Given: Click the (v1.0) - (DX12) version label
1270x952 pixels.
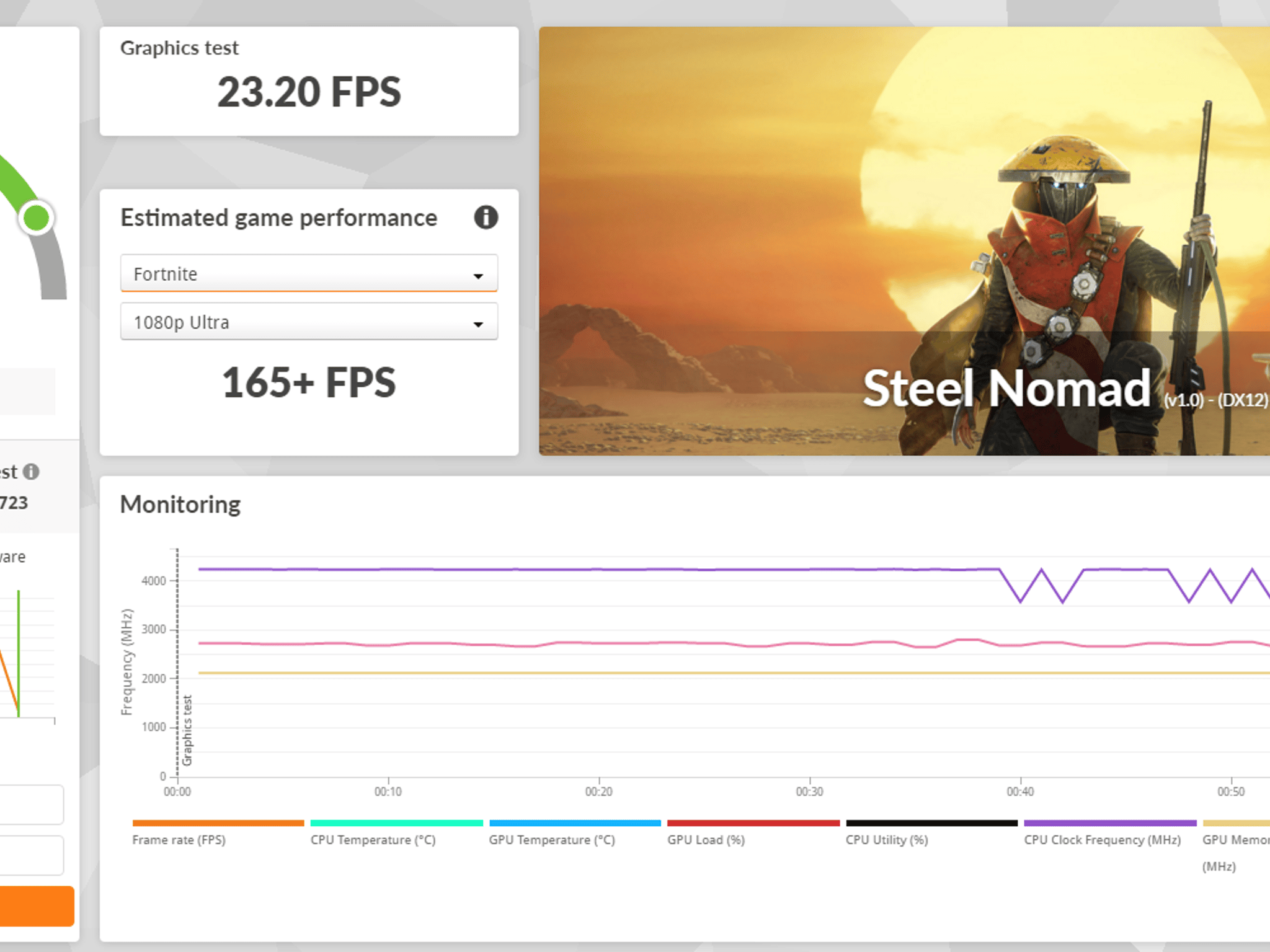Looking at the screenshot, I should point(1216,400).
